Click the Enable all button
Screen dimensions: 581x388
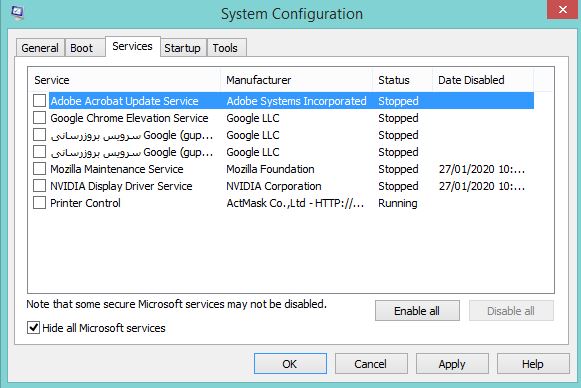tap(417, 311)
